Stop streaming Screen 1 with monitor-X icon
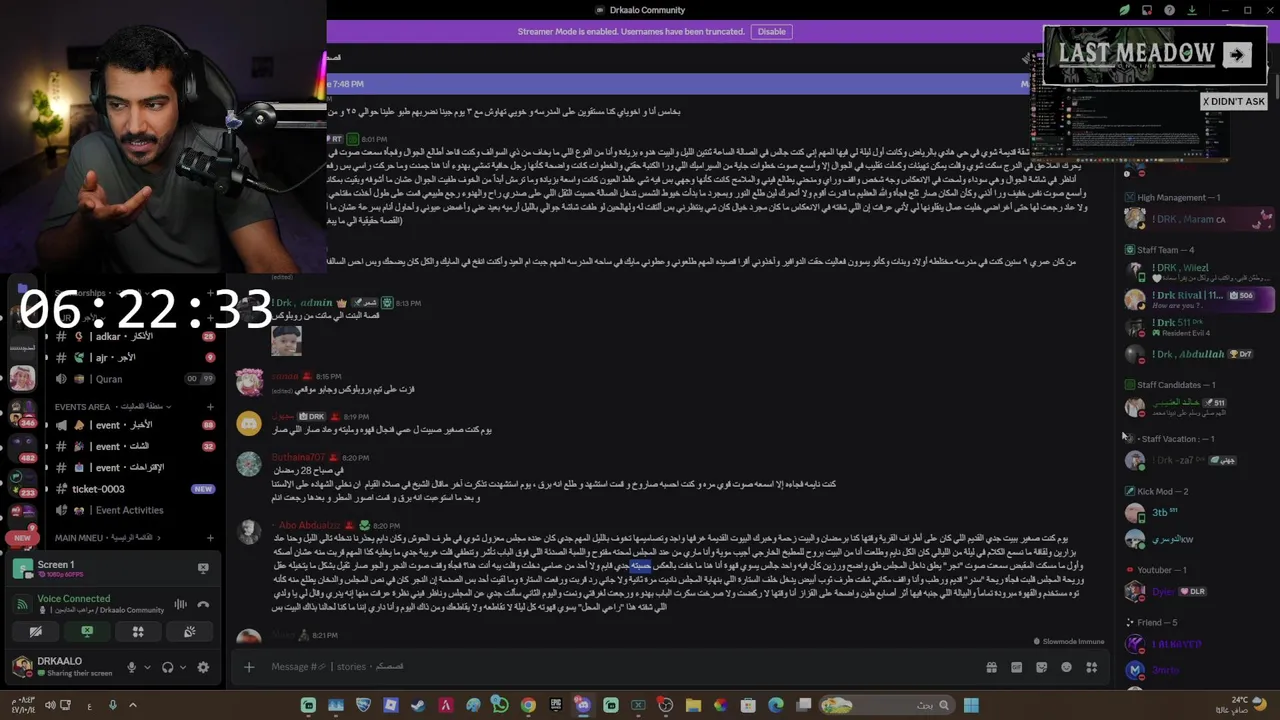This screenshot has height=720, width=1280. point(203,568)
